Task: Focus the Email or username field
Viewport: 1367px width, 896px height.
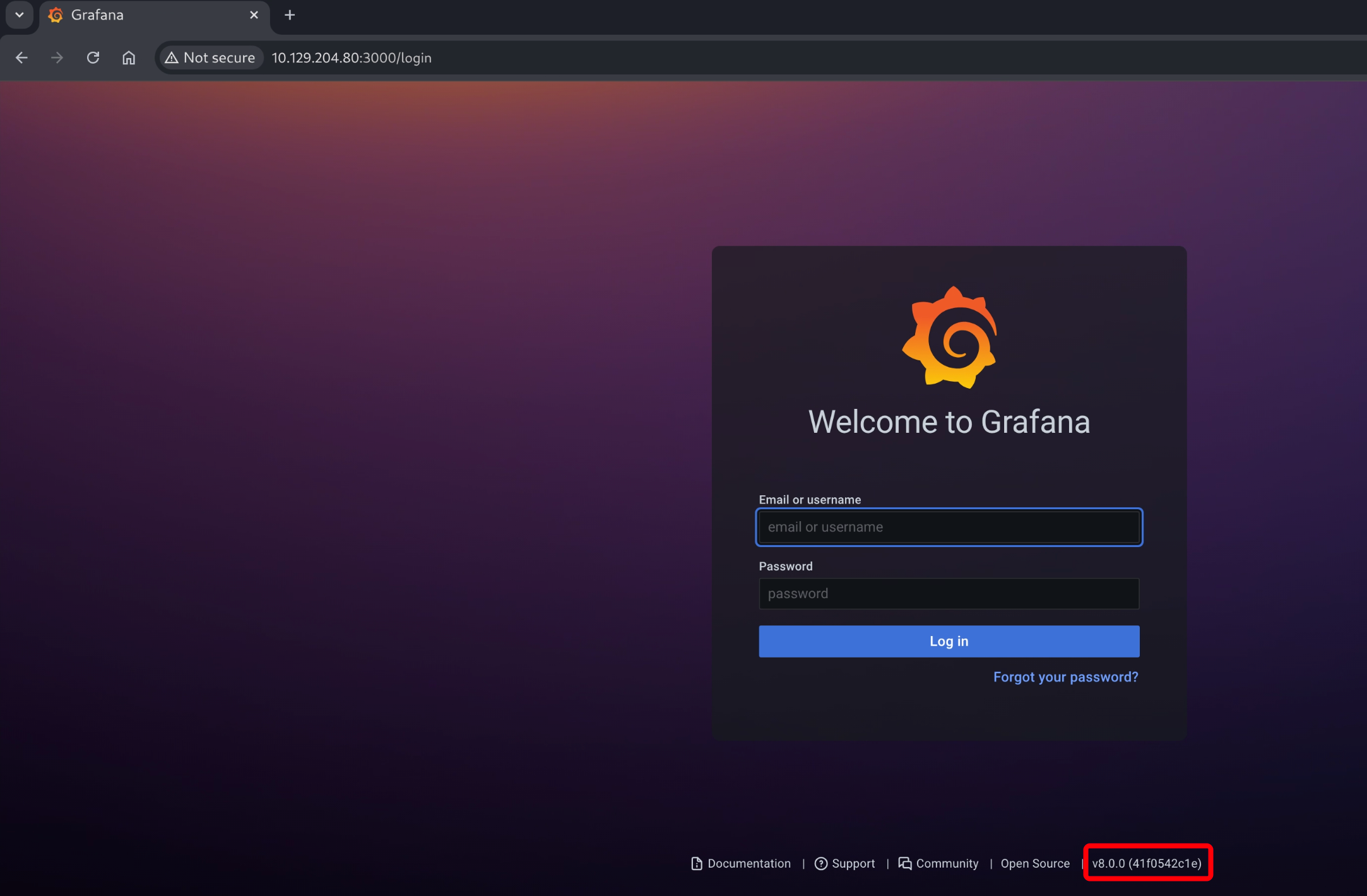Action: click(949, 527)
